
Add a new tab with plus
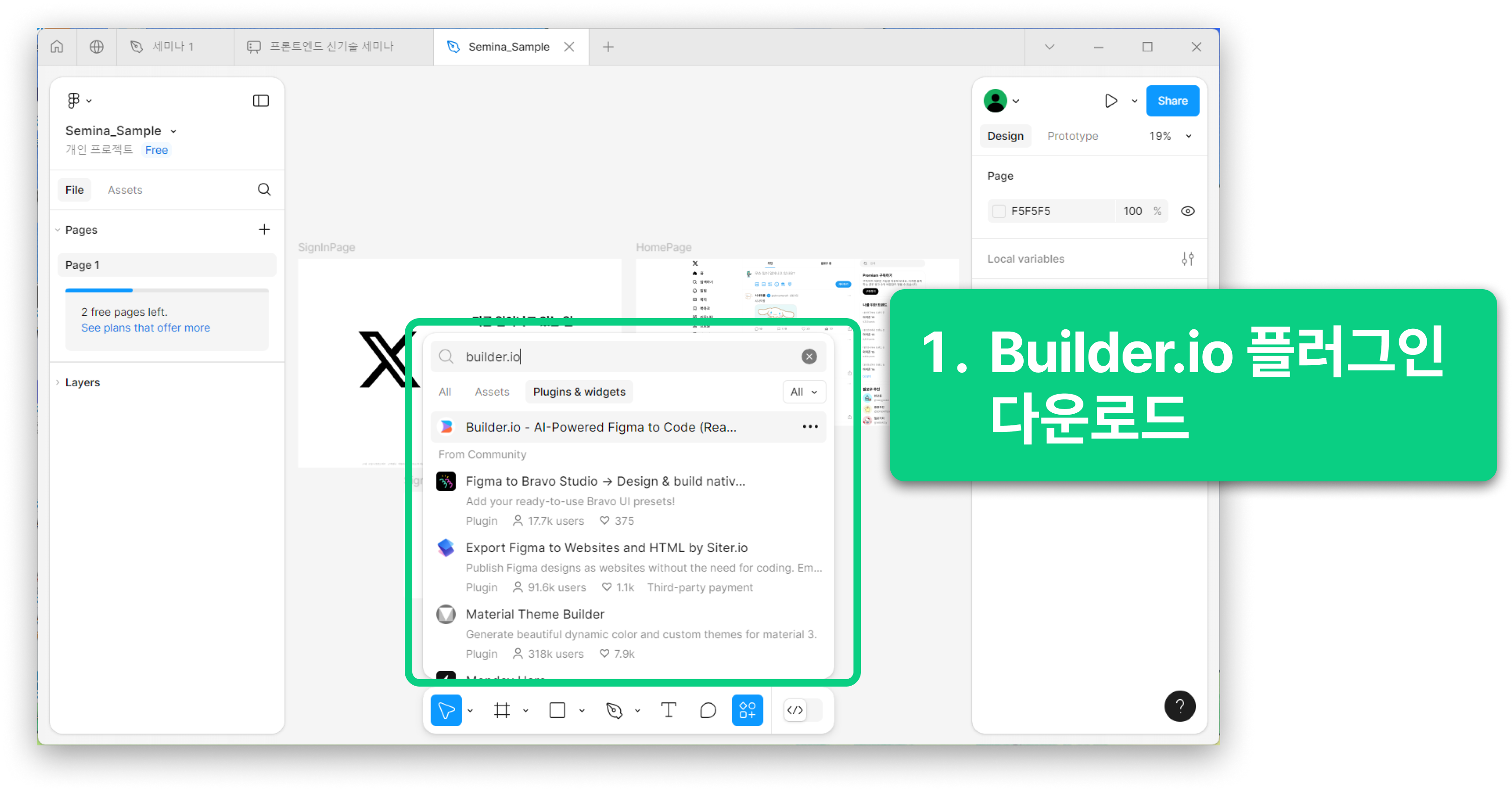[608, 46]
